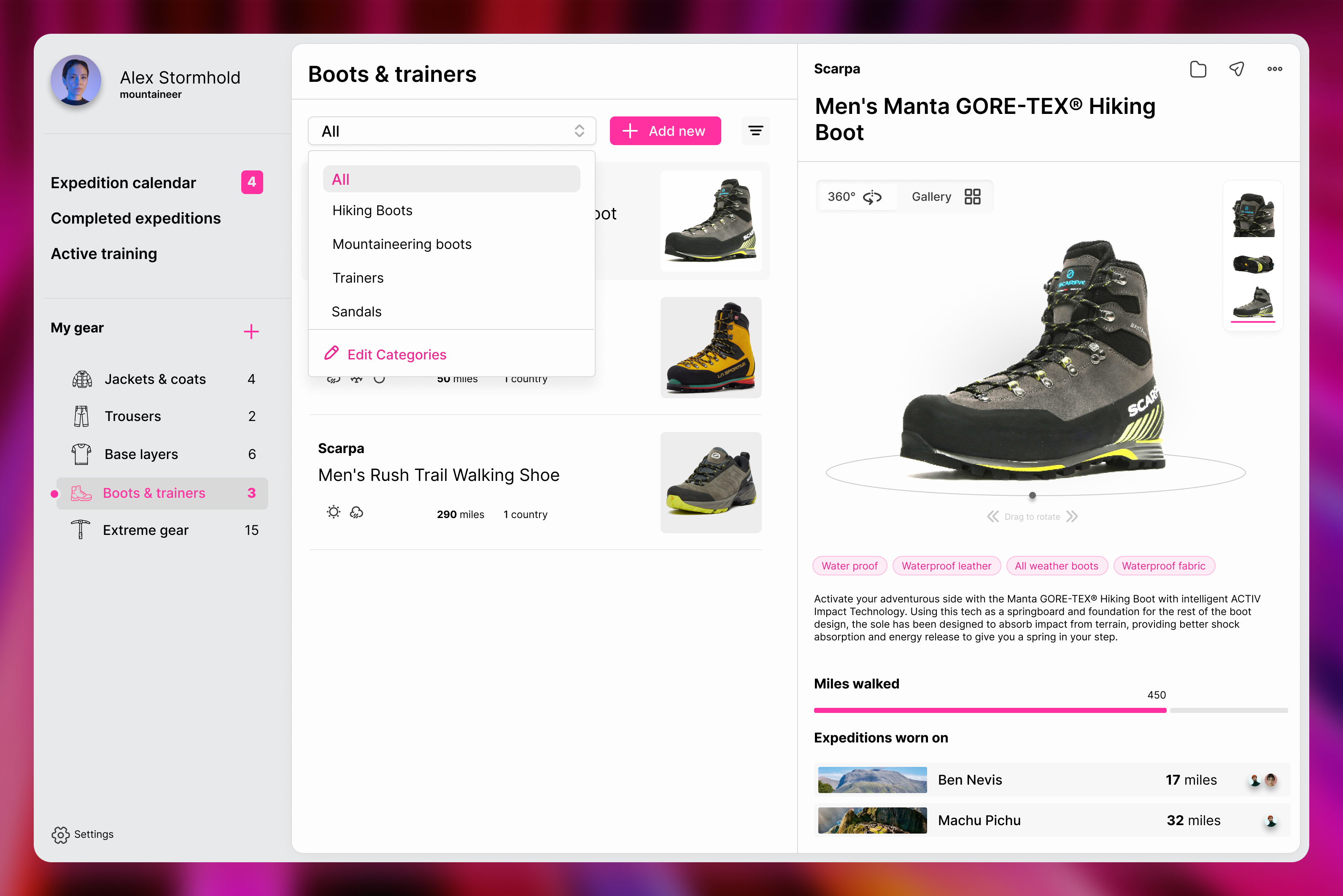Click the folder icon above the boot title
This screenshot has width=1343, height=896.
pyautogui.click(x=1198, y=69)
